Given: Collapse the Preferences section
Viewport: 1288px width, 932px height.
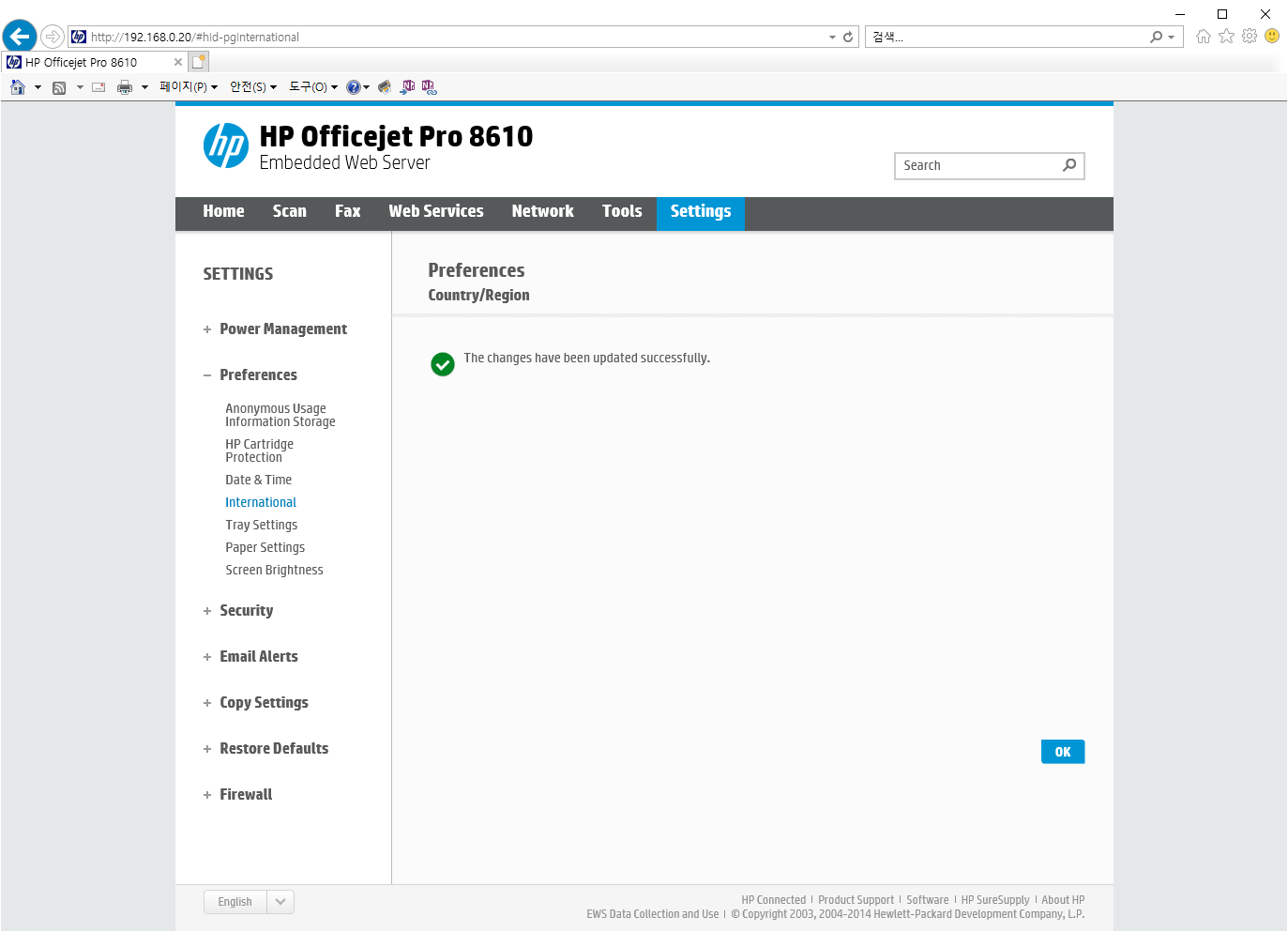Looking at the screenshot, I should (x=250, y=375).
